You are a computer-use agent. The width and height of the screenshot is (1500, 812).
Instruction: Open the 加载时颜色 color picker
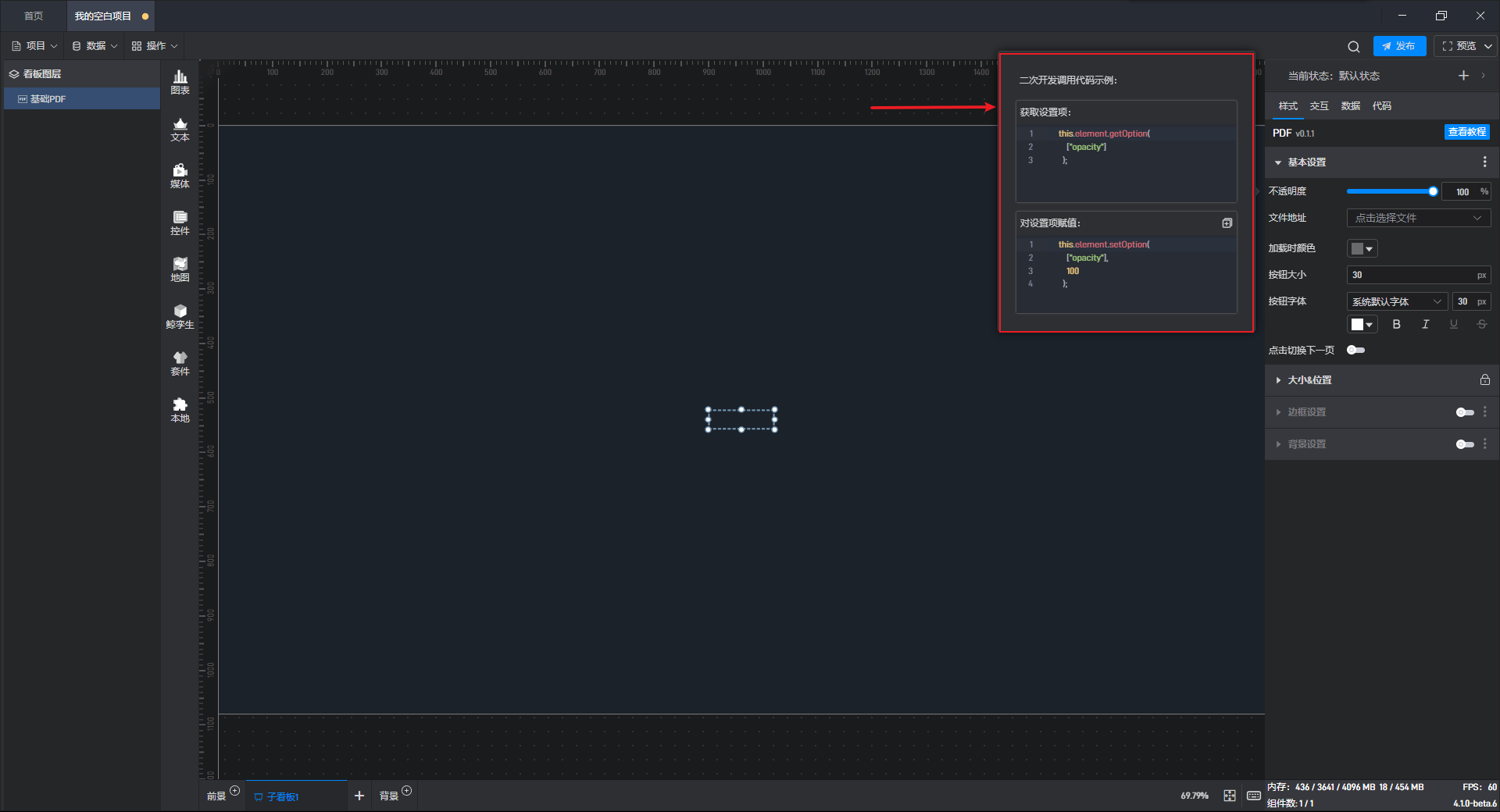1362,248
